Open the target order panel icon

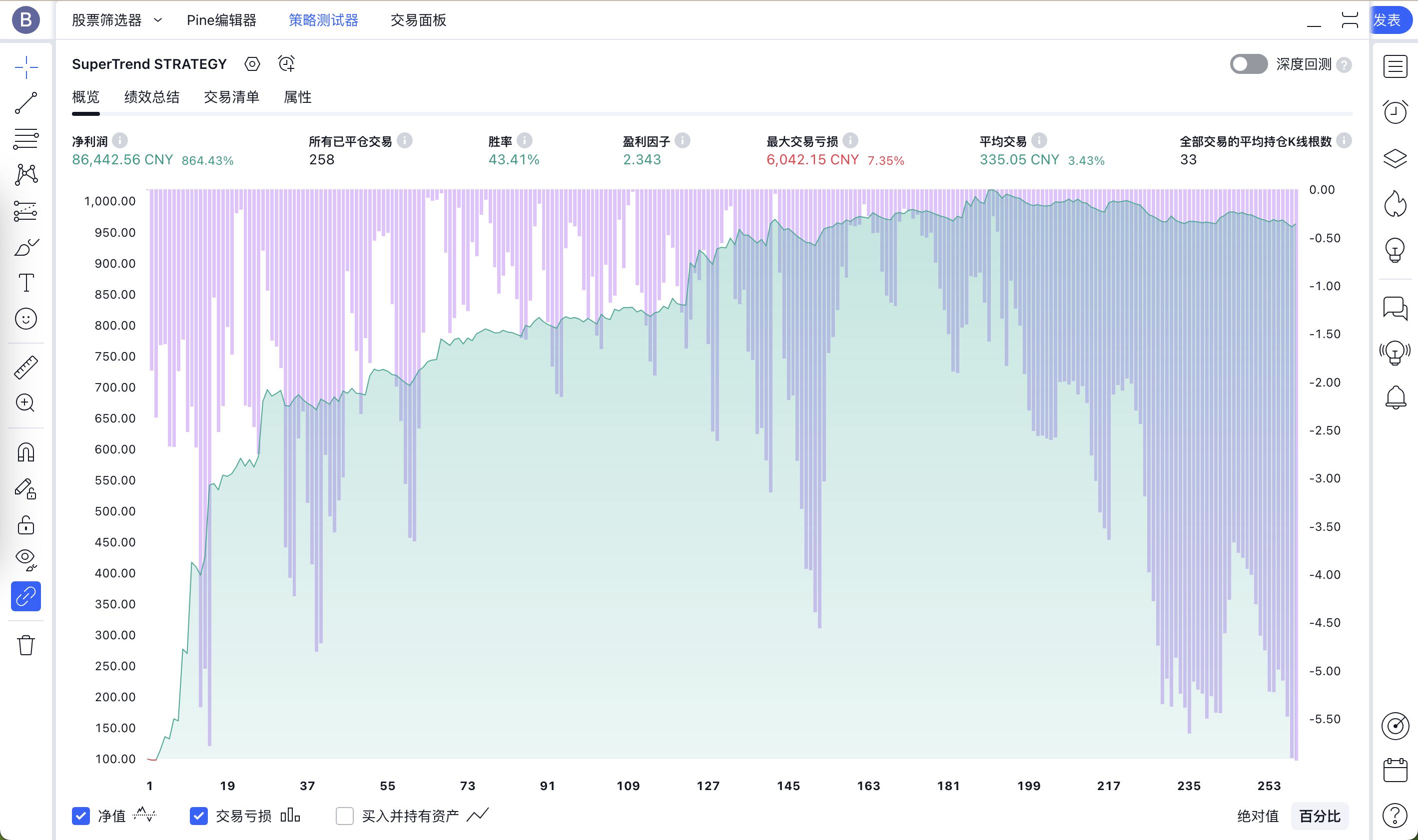[x=1395, y=726]
